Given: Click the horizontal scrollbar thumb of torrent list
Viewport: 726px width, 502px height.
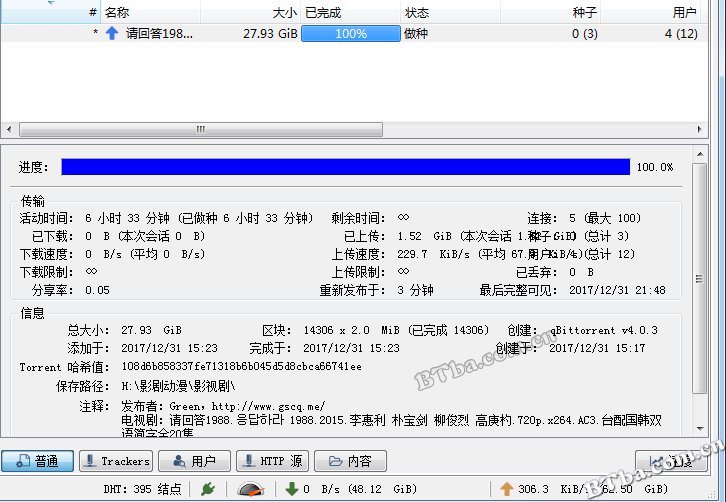Looking at the screenshot, I should (201, 129).
